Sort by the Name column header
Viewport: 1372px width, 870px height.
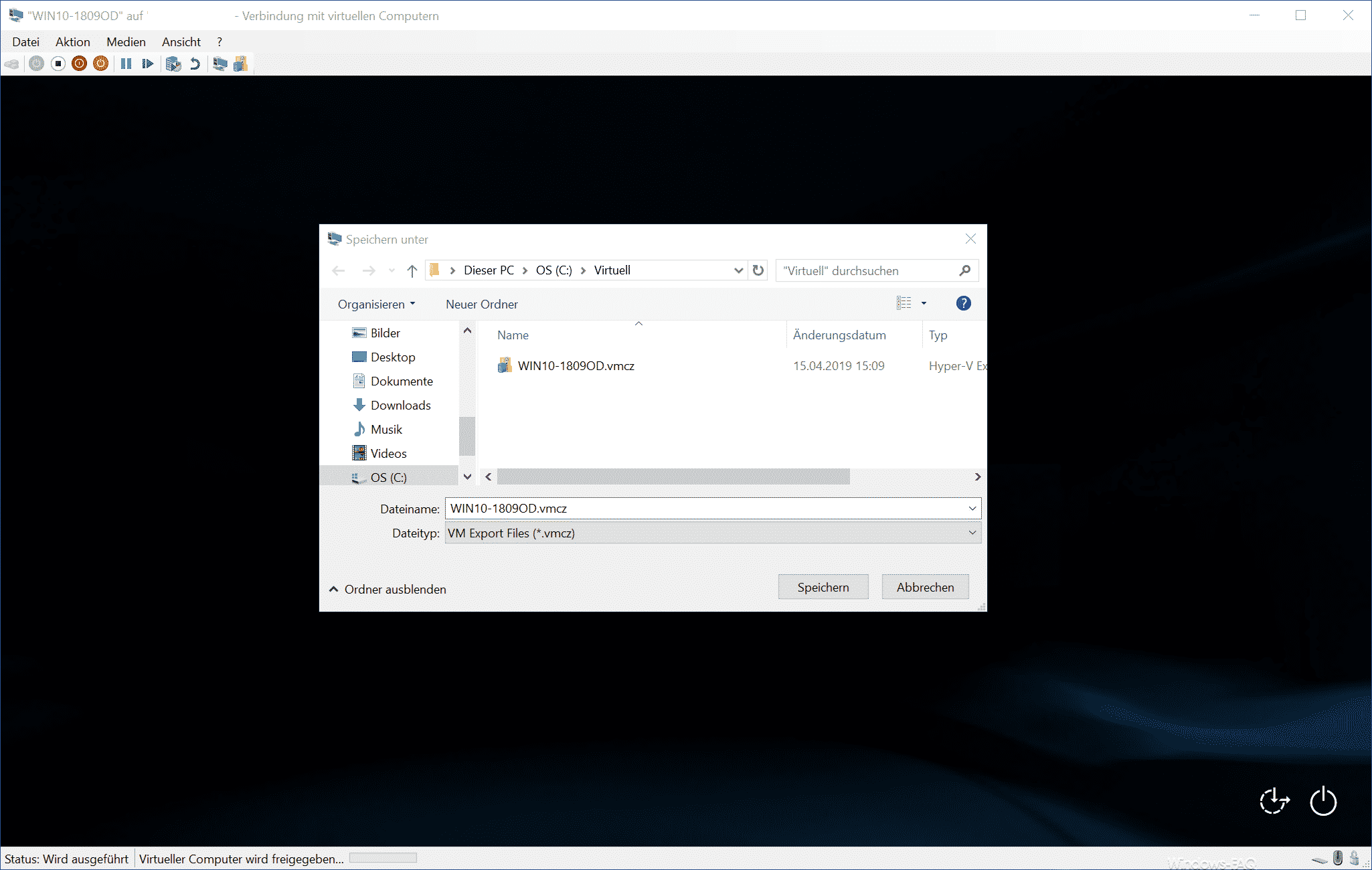point(513,335)
